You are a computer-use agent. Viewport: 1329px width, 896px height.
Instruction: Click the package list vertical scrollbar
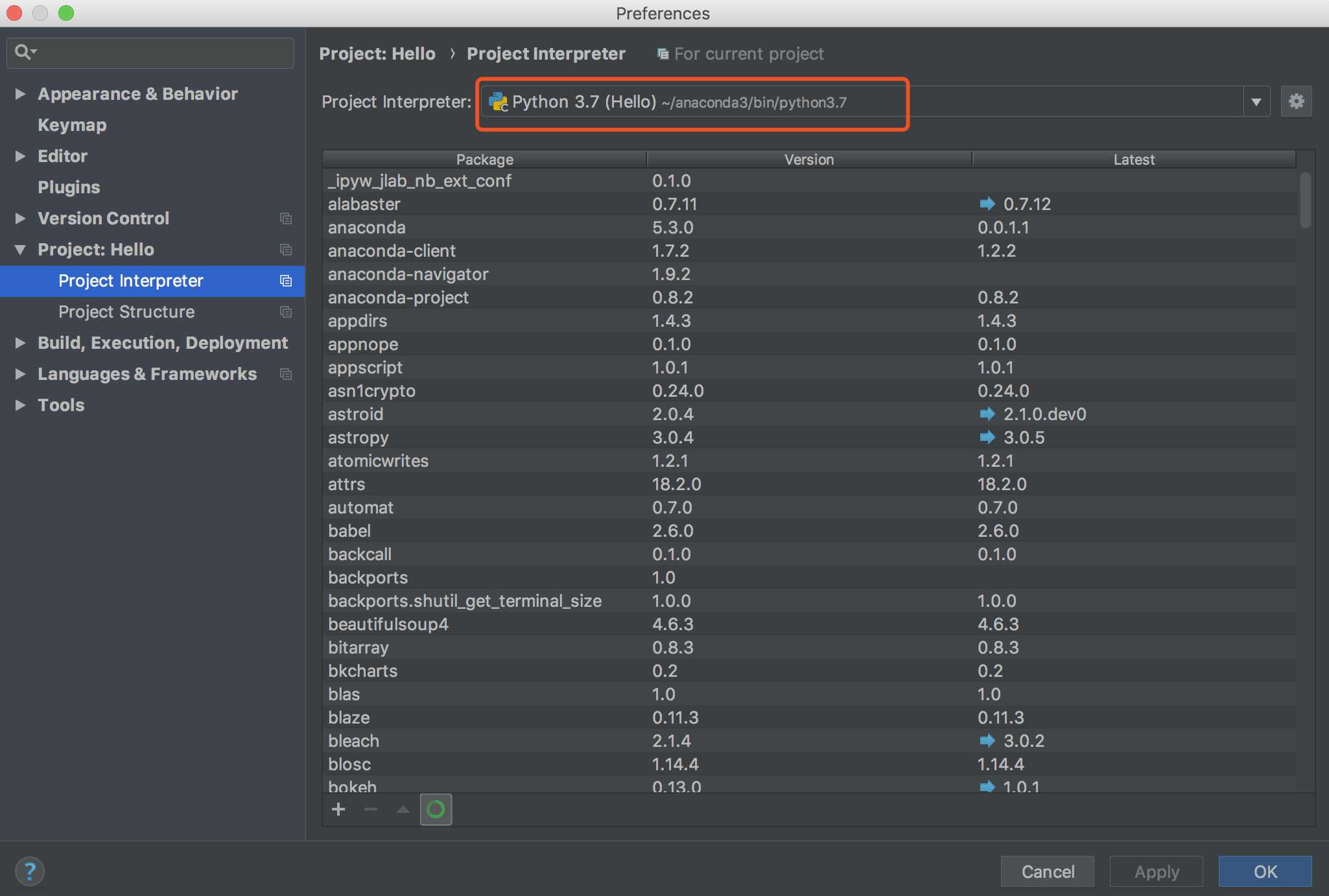1305,201
